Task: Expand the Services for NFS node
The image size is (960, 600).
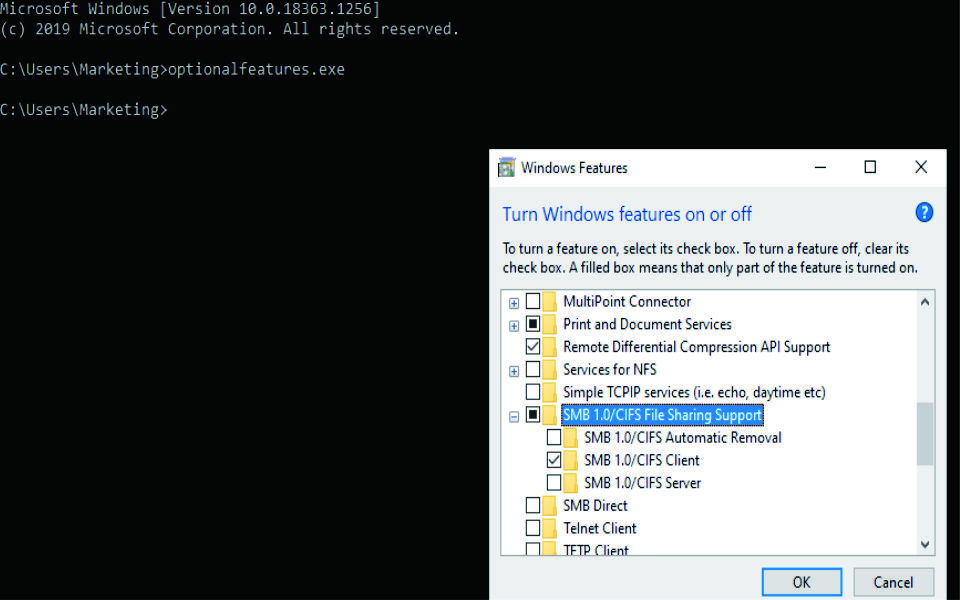Action: (x=514, y=371)
